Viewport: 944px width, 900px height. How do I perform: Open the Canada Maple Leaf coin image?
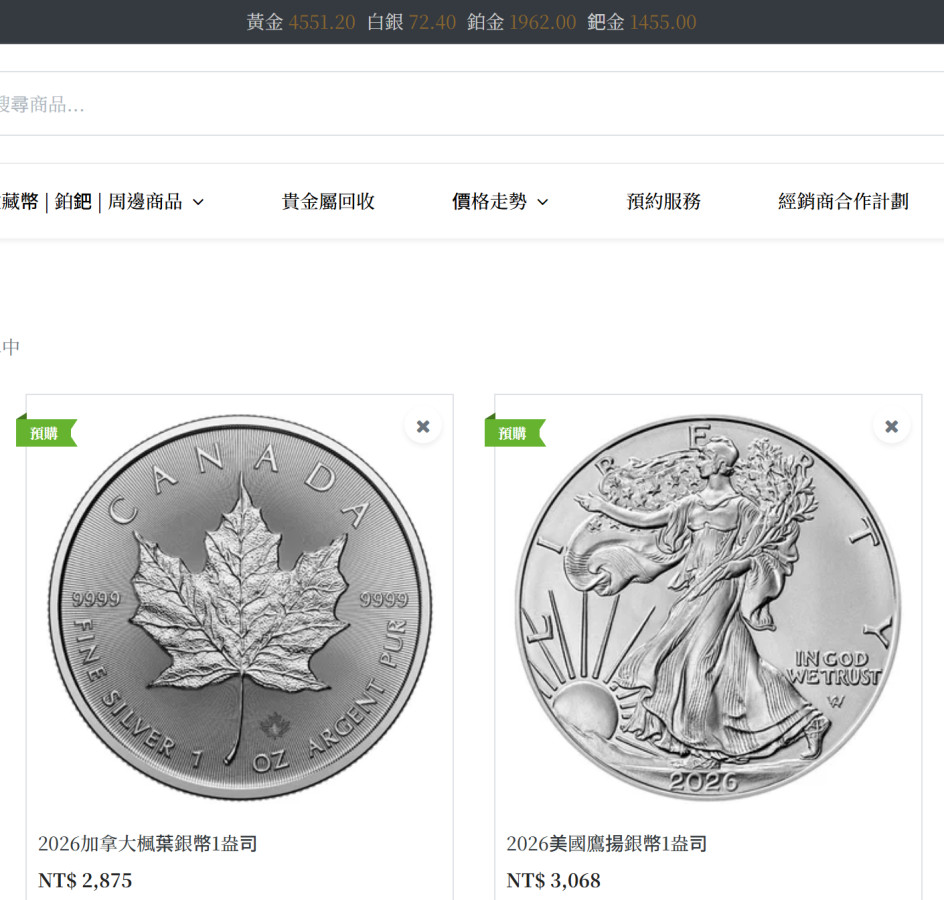coord(240,607)
